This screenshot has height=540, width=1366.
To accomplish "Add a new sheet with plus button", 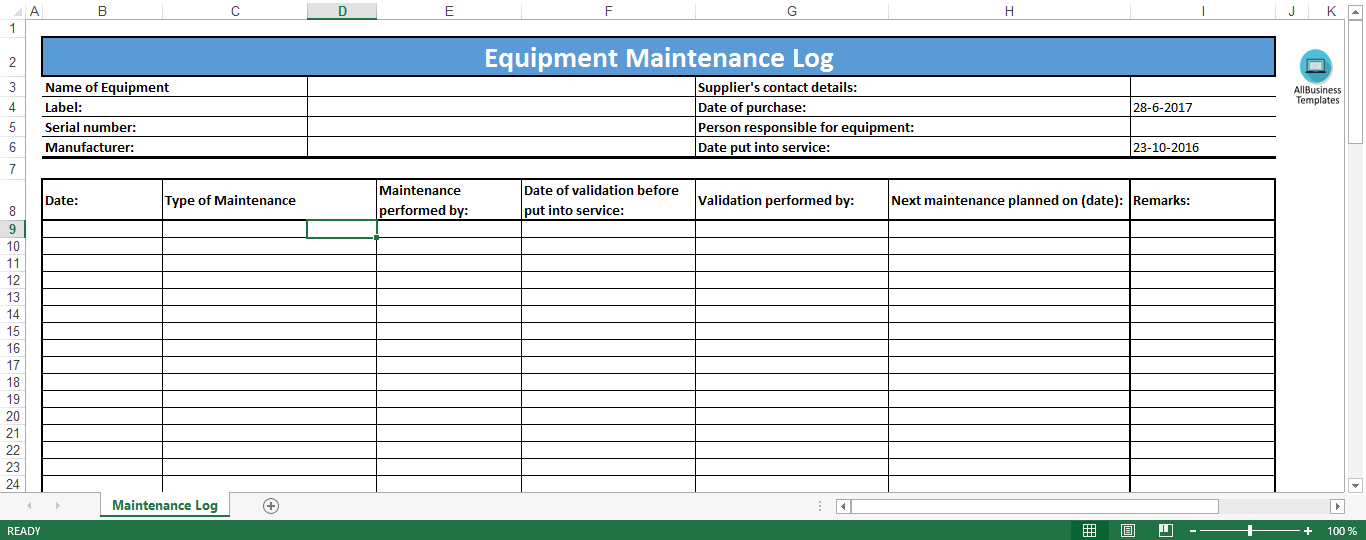I will point(270,506).
